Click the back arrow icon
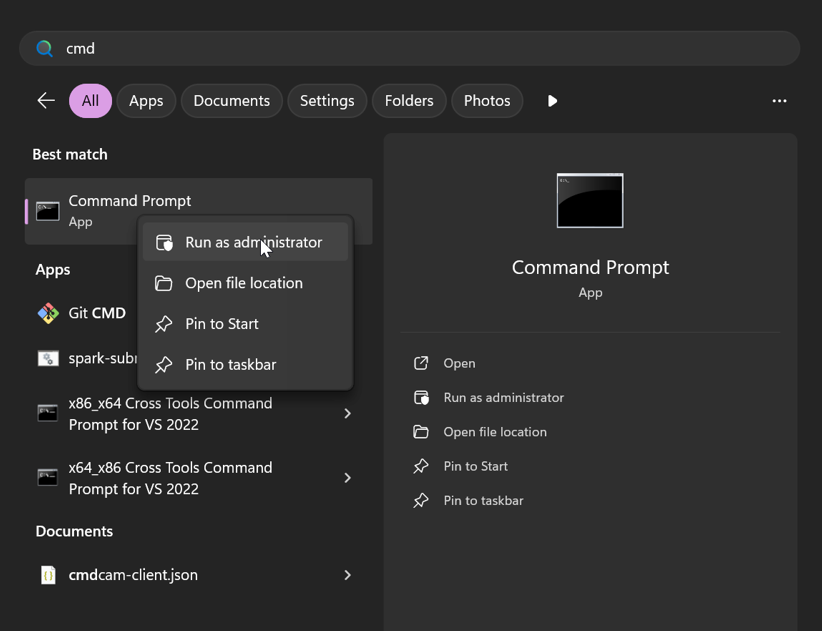This screenshot has height=631, width=822. 46,101
